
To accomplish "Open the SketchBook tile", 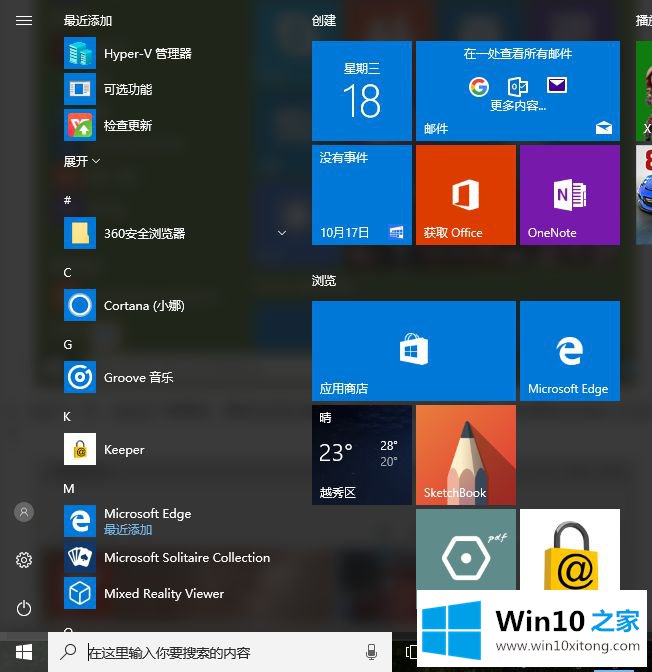I will (466, 455).
